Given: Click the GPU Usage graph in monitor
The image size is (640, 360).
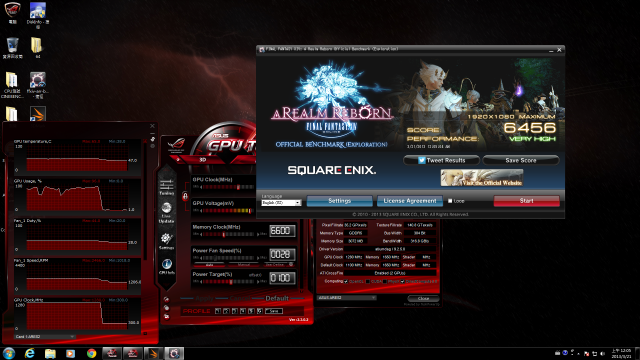Looking at the screenshot, I should coord(77,198).
